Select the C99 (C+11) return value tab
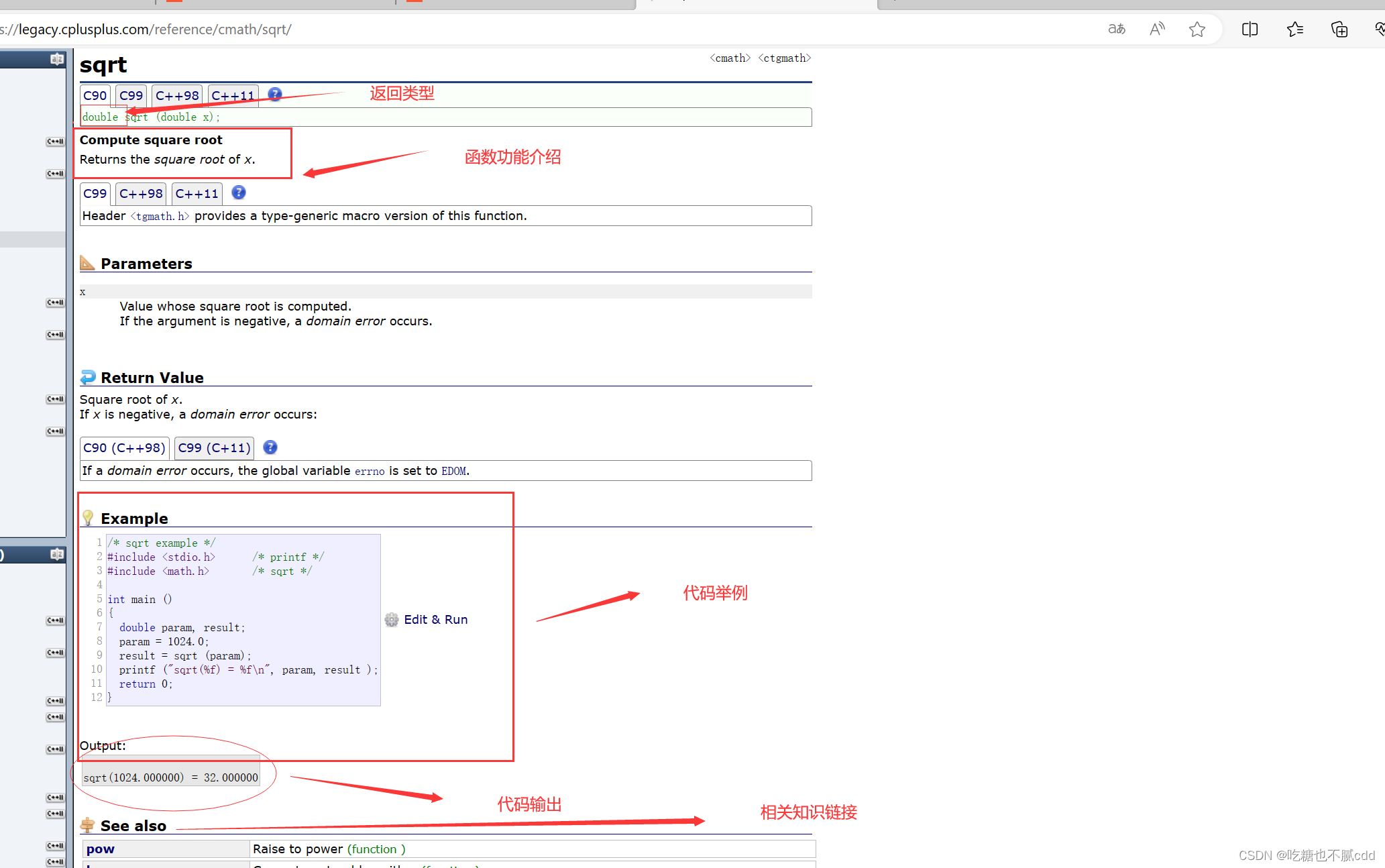 click(x=215, y=448)
